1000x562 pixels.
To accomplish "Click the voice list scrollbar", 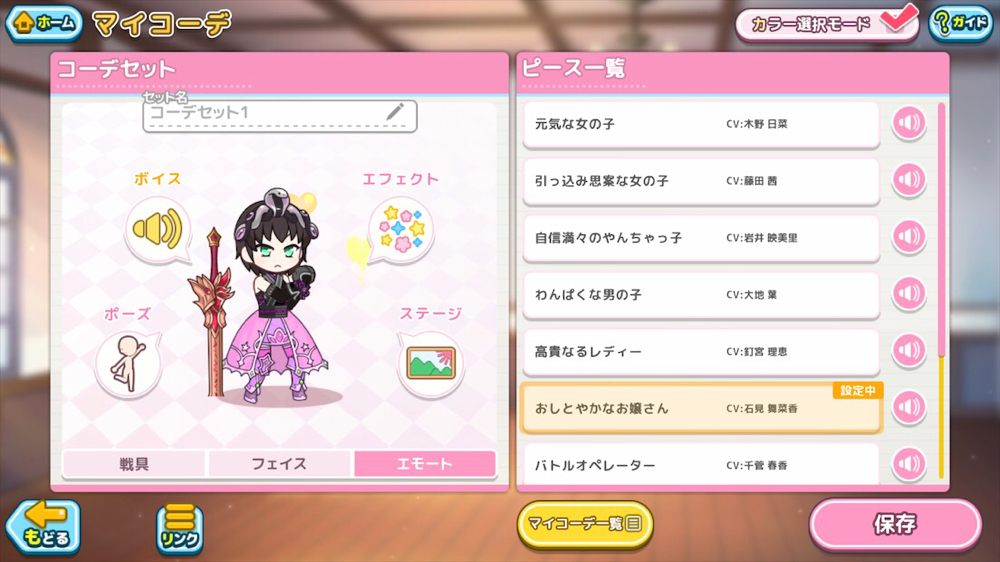I will click(941, 290).
